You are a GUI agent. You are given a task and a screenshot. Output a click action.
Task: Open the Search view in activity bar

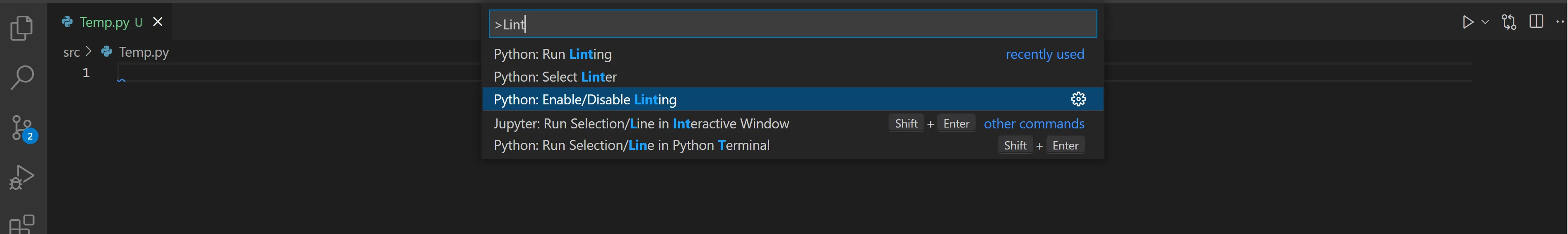(22, 78)
